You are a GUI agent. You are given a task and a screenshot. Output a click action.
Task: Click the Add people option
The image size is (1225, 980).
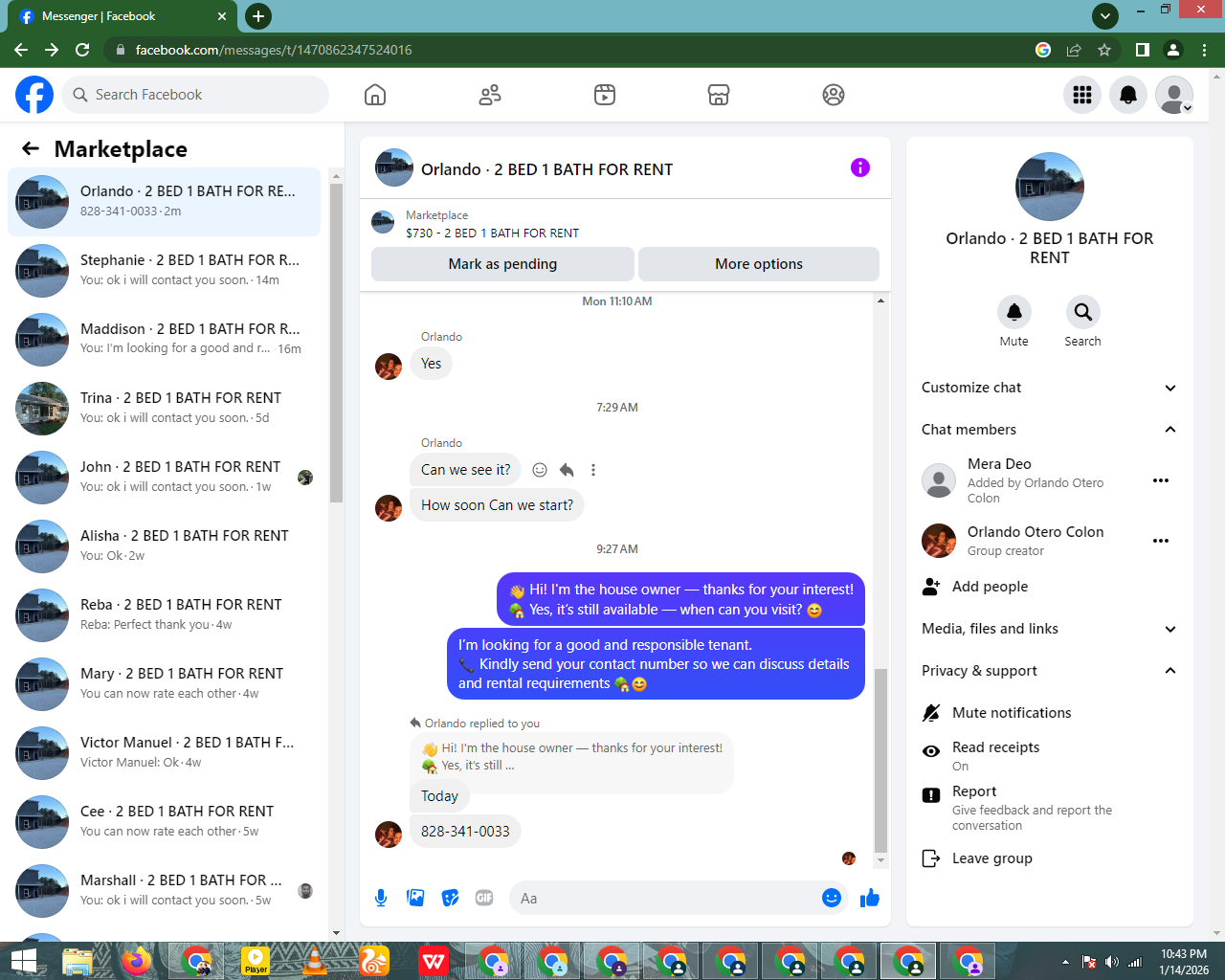[x=1050, y=587]
